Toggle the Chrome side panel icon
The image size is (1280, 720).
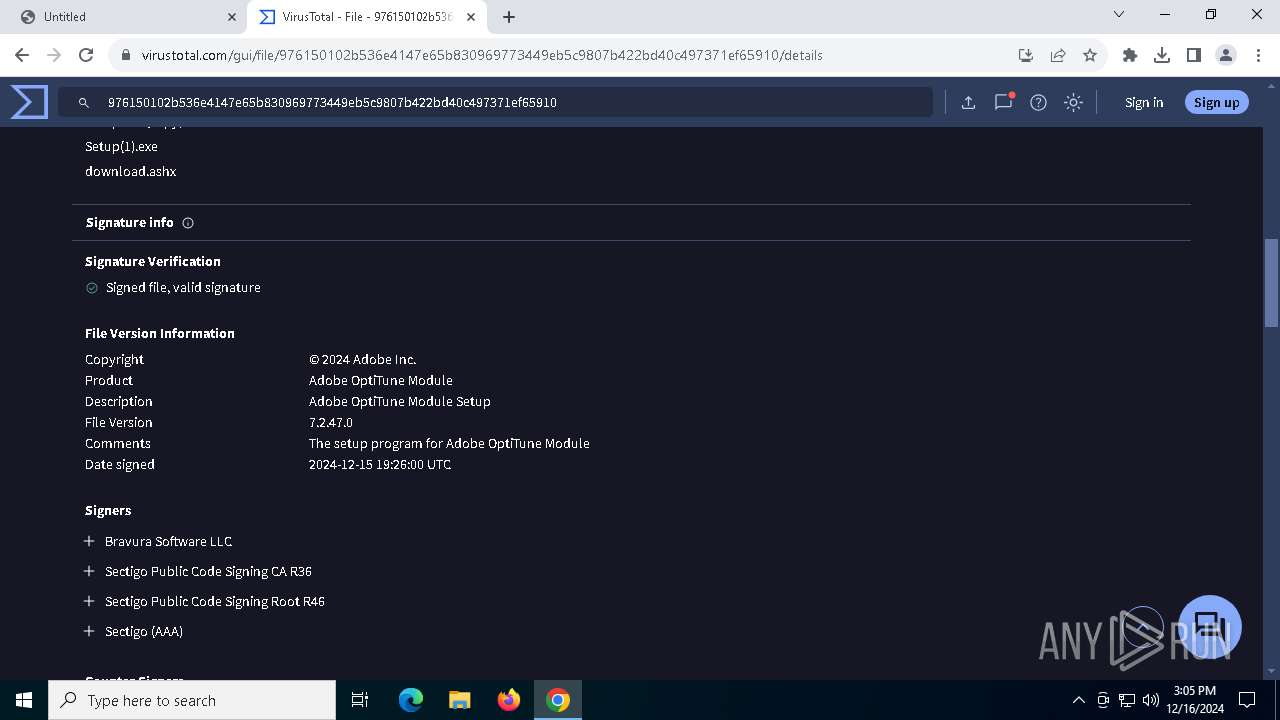click(x=1194, y=55)
